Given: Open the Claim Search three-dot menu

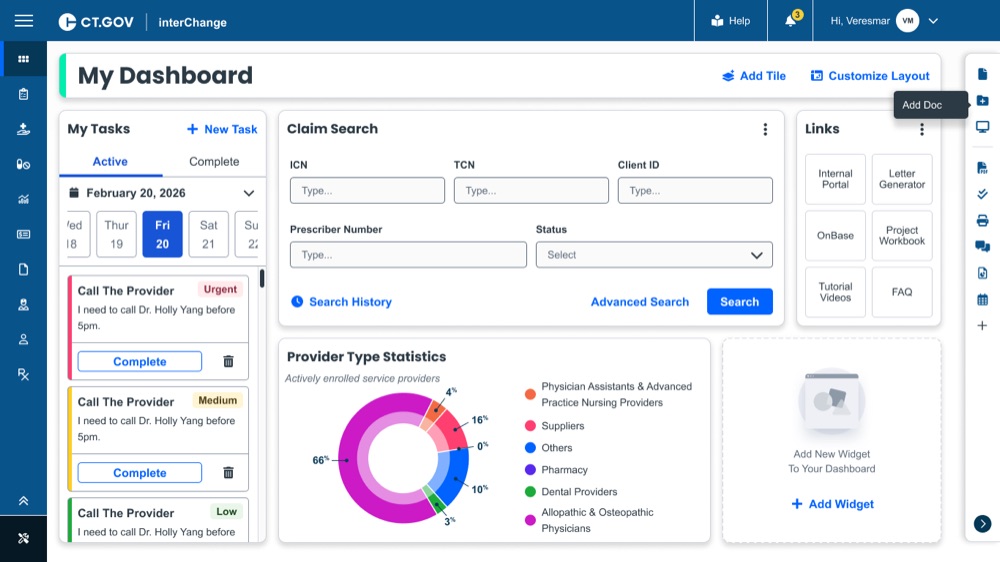Looking at the screenshot, I should 765,129.
